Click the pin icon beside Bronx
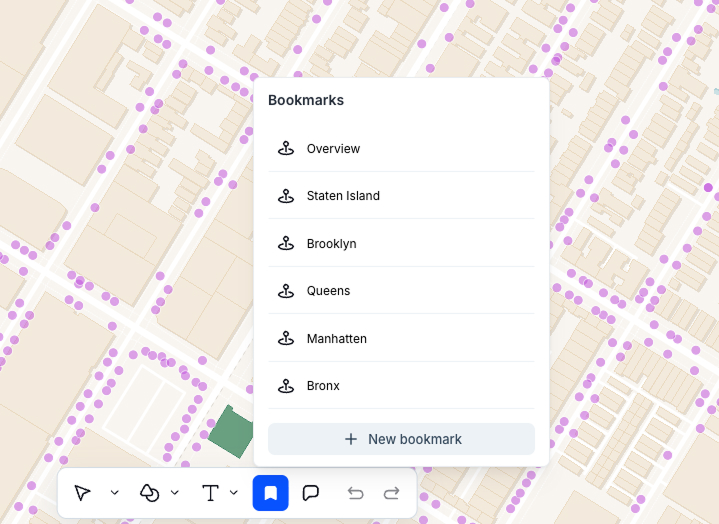719x524 pixels. click(286, 386)
